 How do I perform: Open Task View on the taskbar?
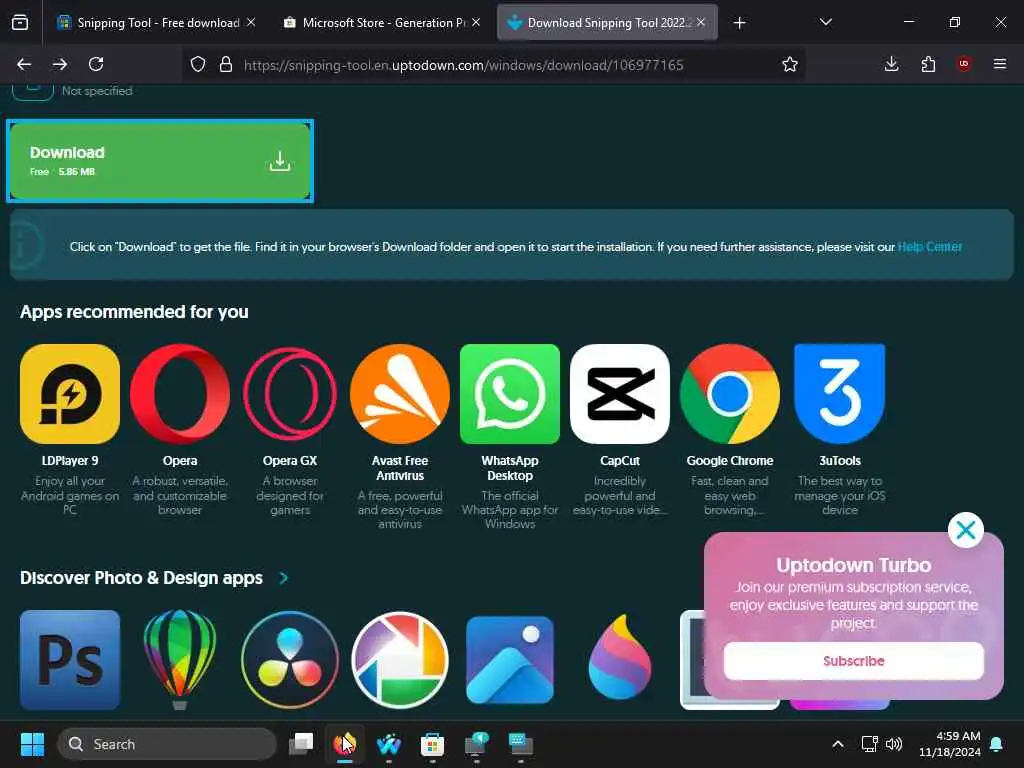point(301,744)
